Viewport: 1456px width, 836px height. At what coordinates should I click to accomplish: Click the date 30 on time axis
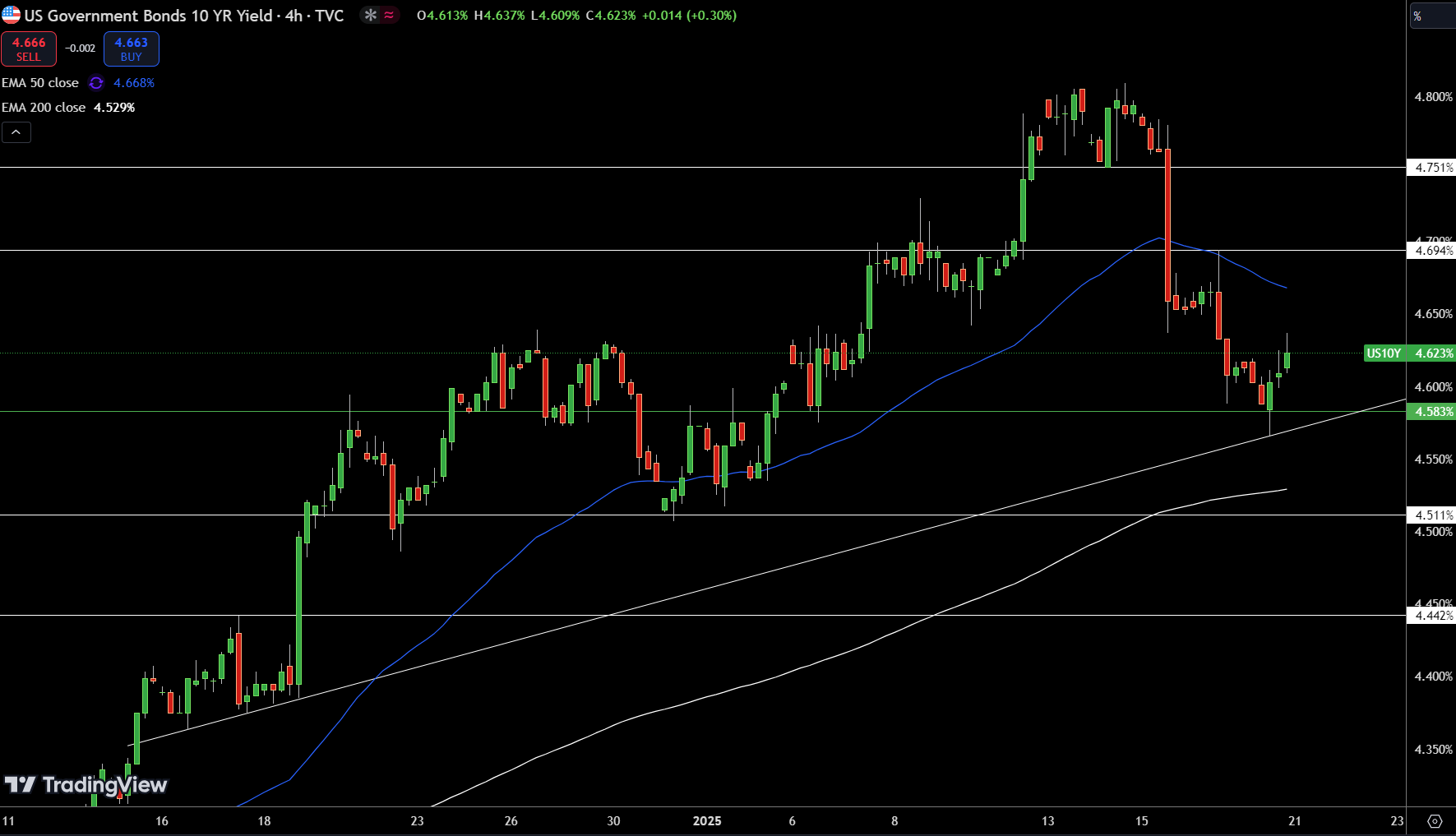[x=613, y=821]
